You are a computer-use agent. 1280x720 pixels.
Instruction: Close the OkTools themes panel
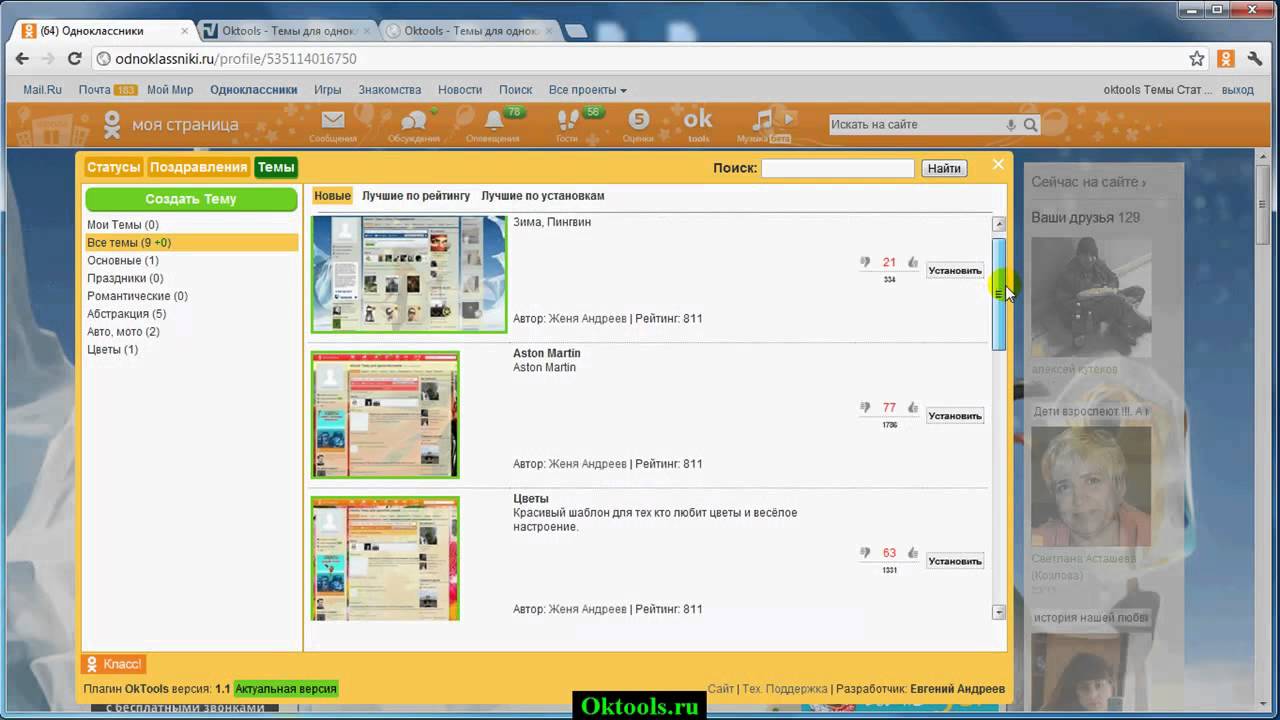coord(998,165)
